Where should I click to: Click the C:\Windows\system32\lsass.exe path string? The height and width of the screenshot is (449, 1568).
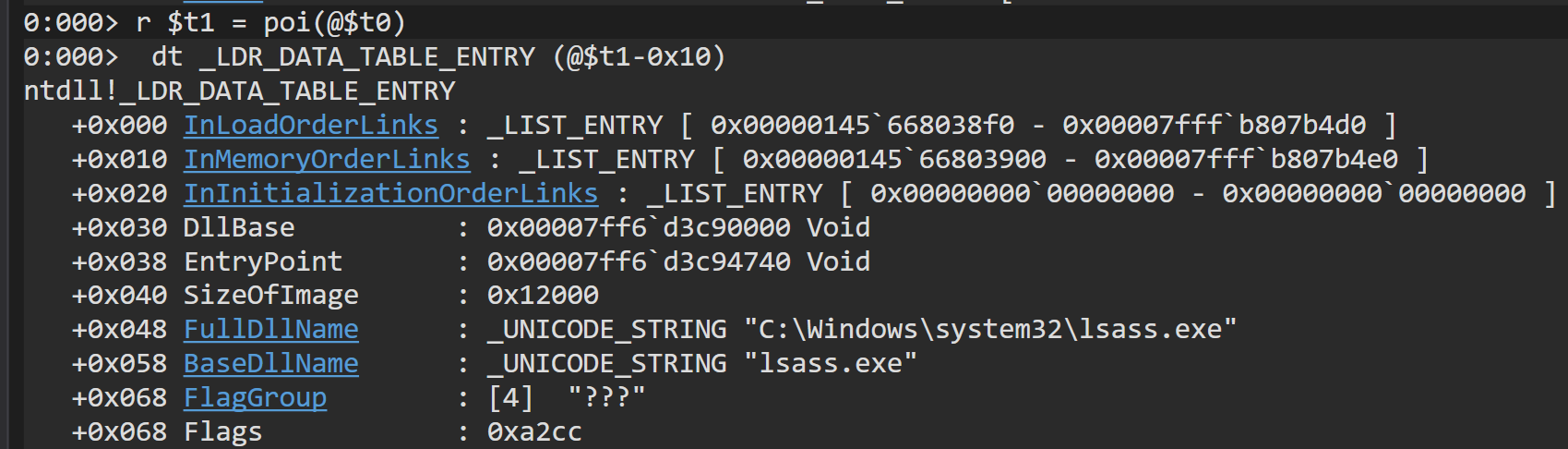(x=989, y=329)
